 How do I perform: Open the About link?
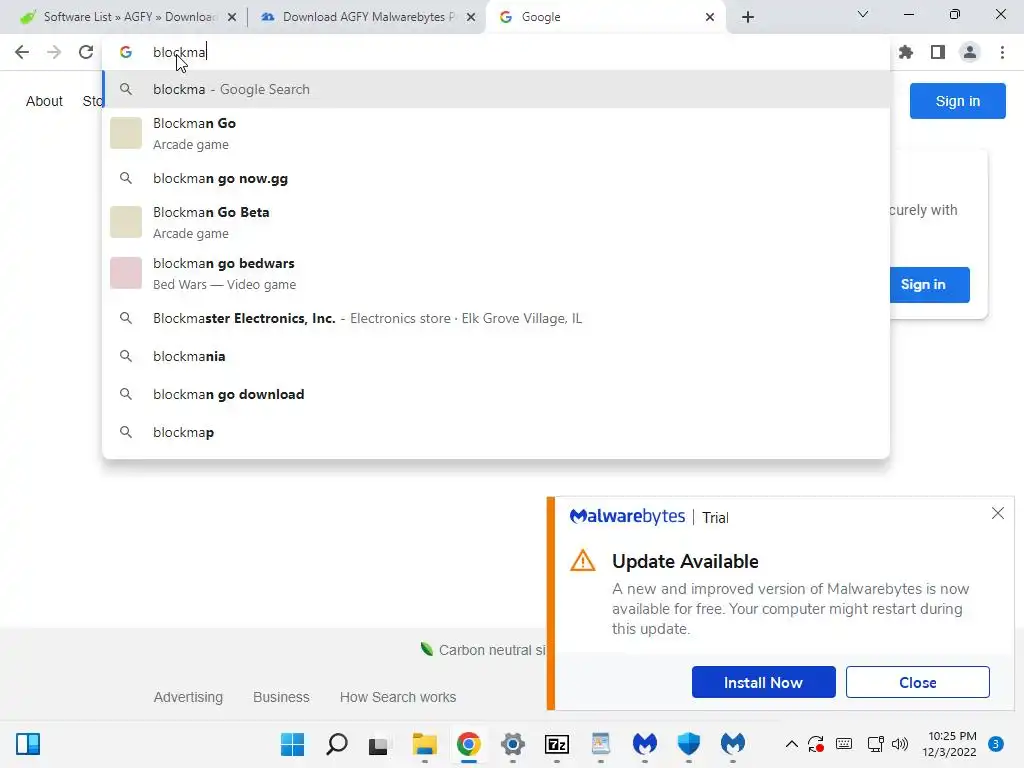click(44, 101)
